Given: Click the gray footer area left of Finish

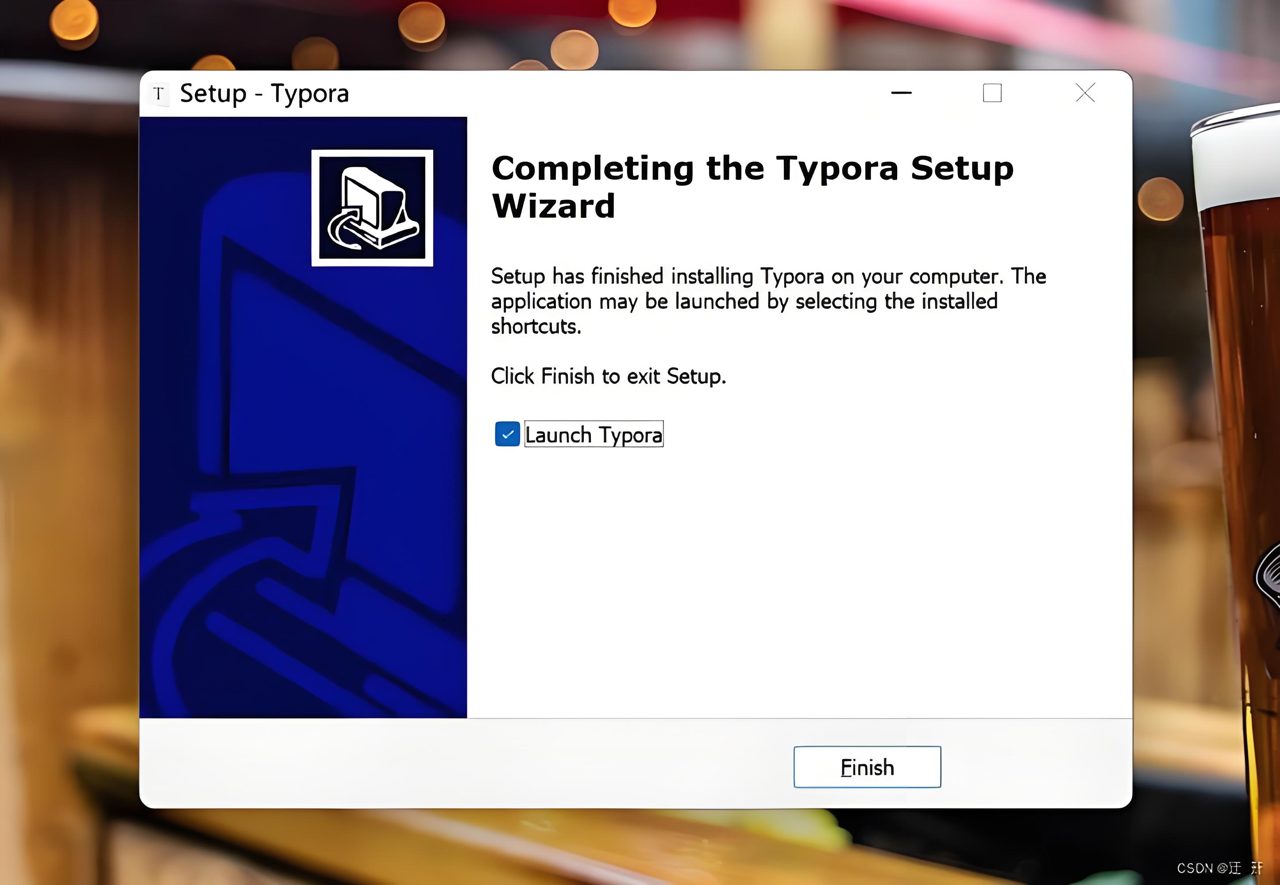Looking at the screenshot, I should [x=460, y=765].
